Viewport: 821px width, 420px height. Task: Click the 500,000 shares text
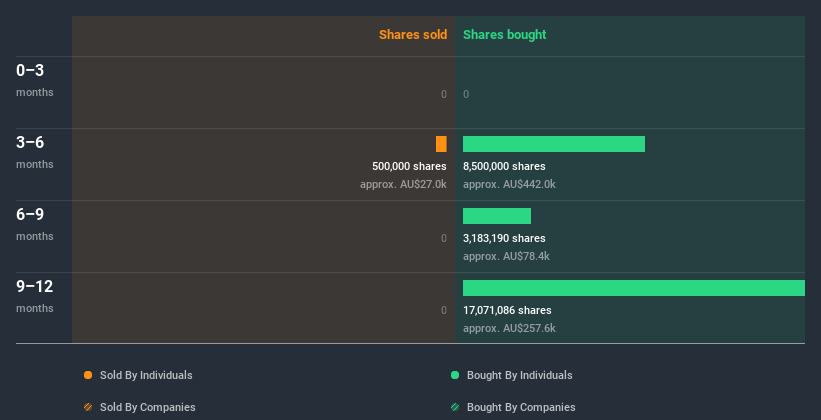(x=409, y=166)
